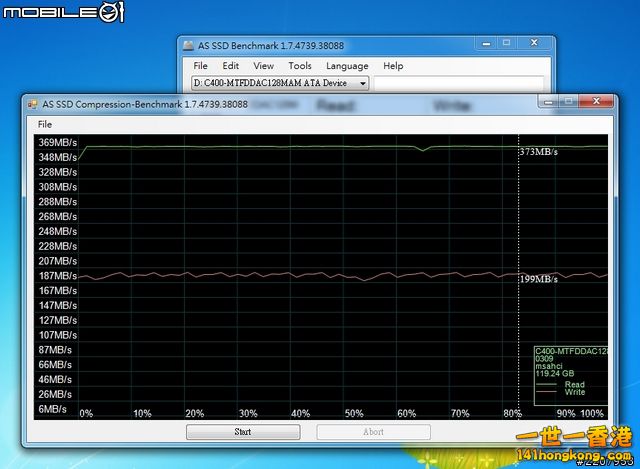Image resolution: width=640 pixels, height=469 pixels.
Task: Maximize the AS SSD Benchmark main window
Action: point(507,44)
